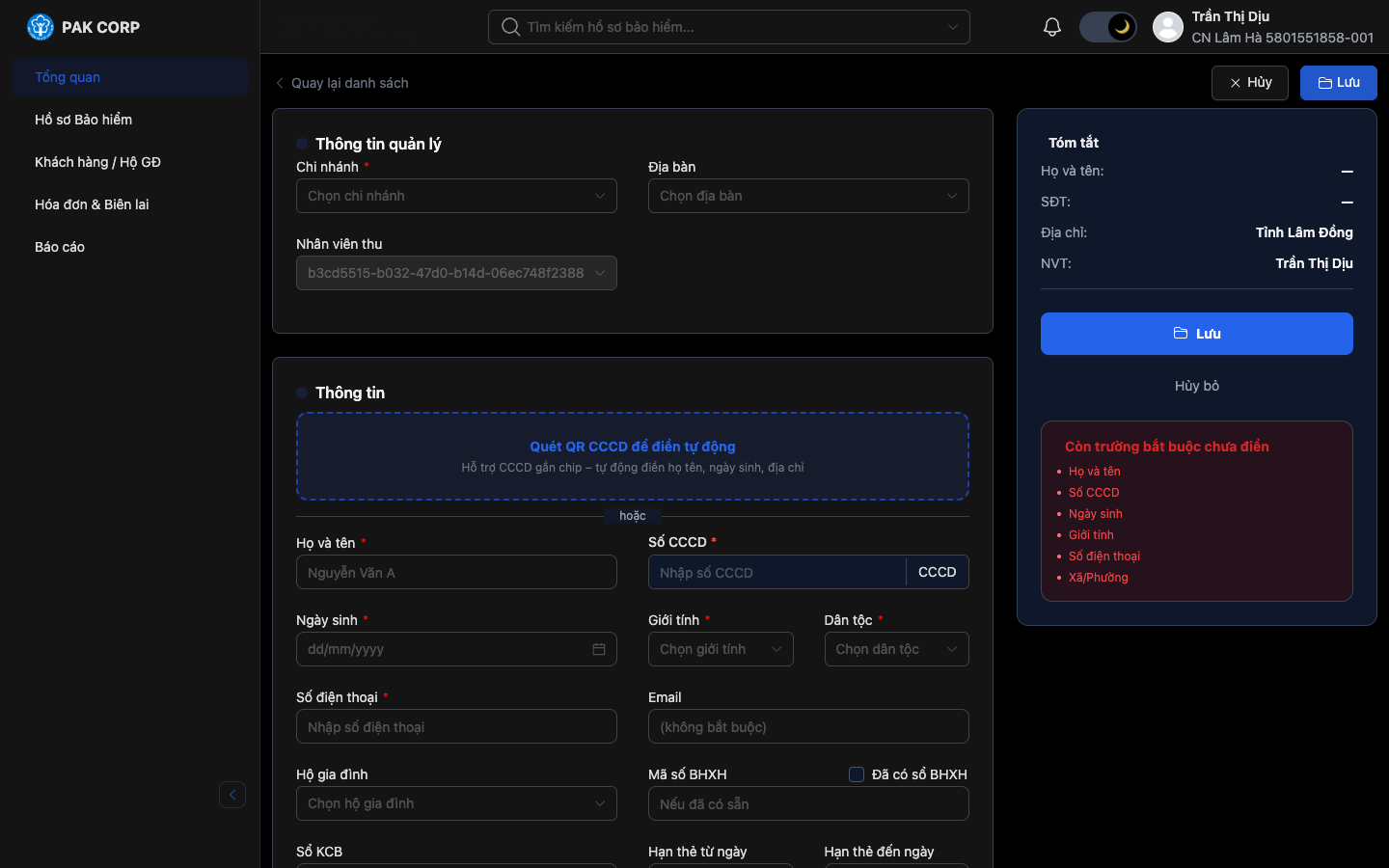
Task: Focus the Email input field
Action: (x=808, y=726)
